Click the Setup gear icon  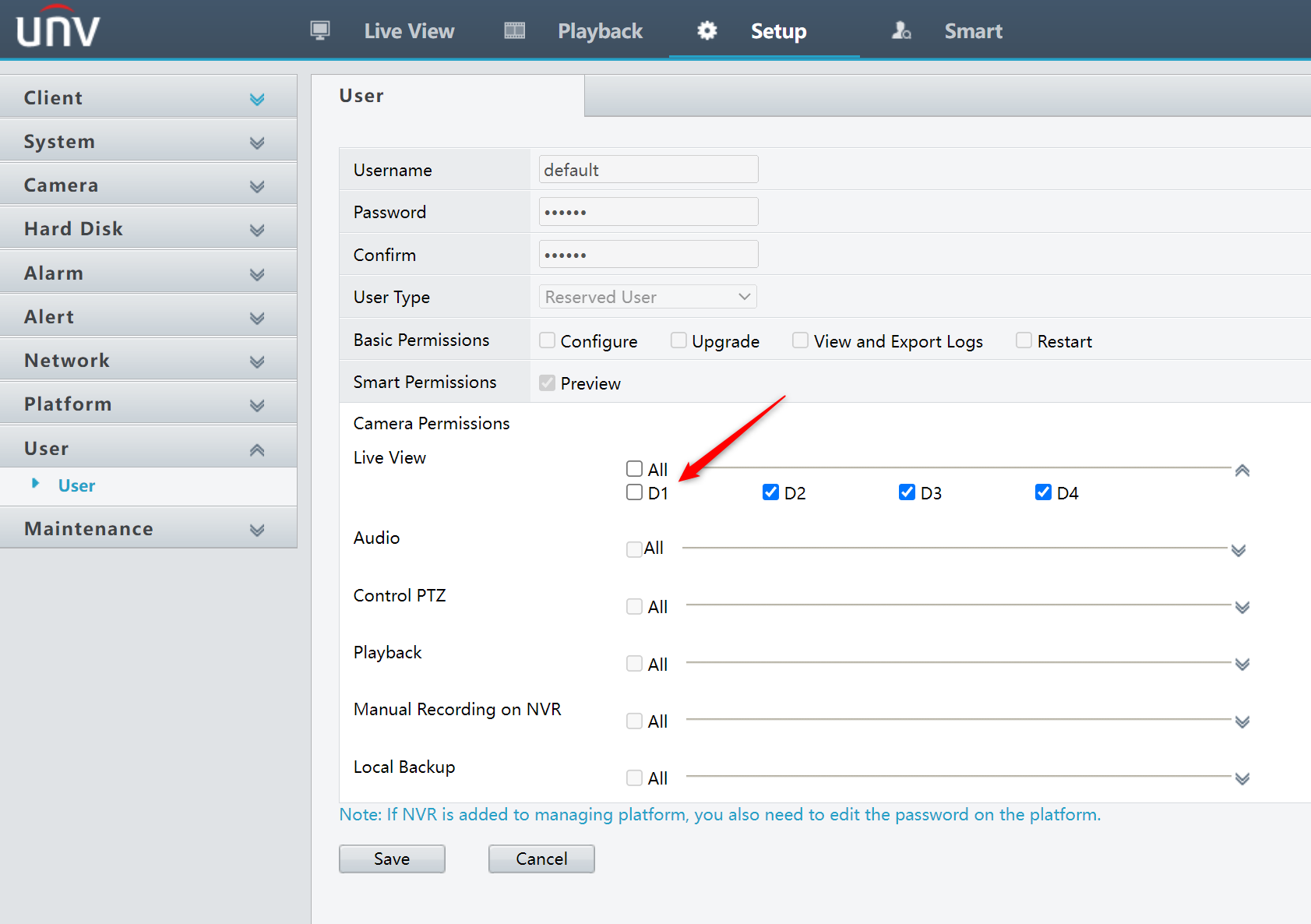pos(707,30)
